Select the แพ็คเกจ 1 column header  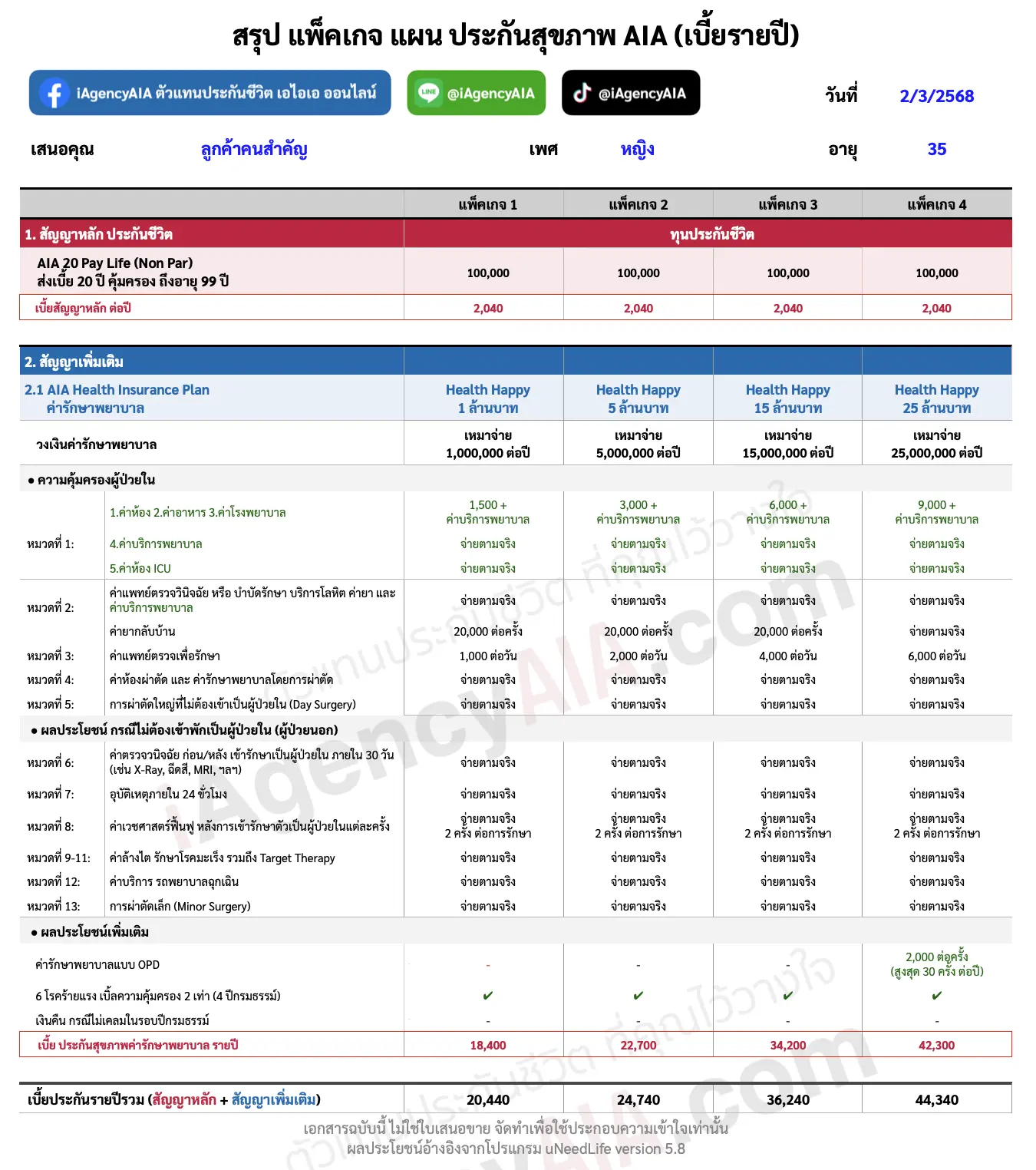click(x=487, y=204)
